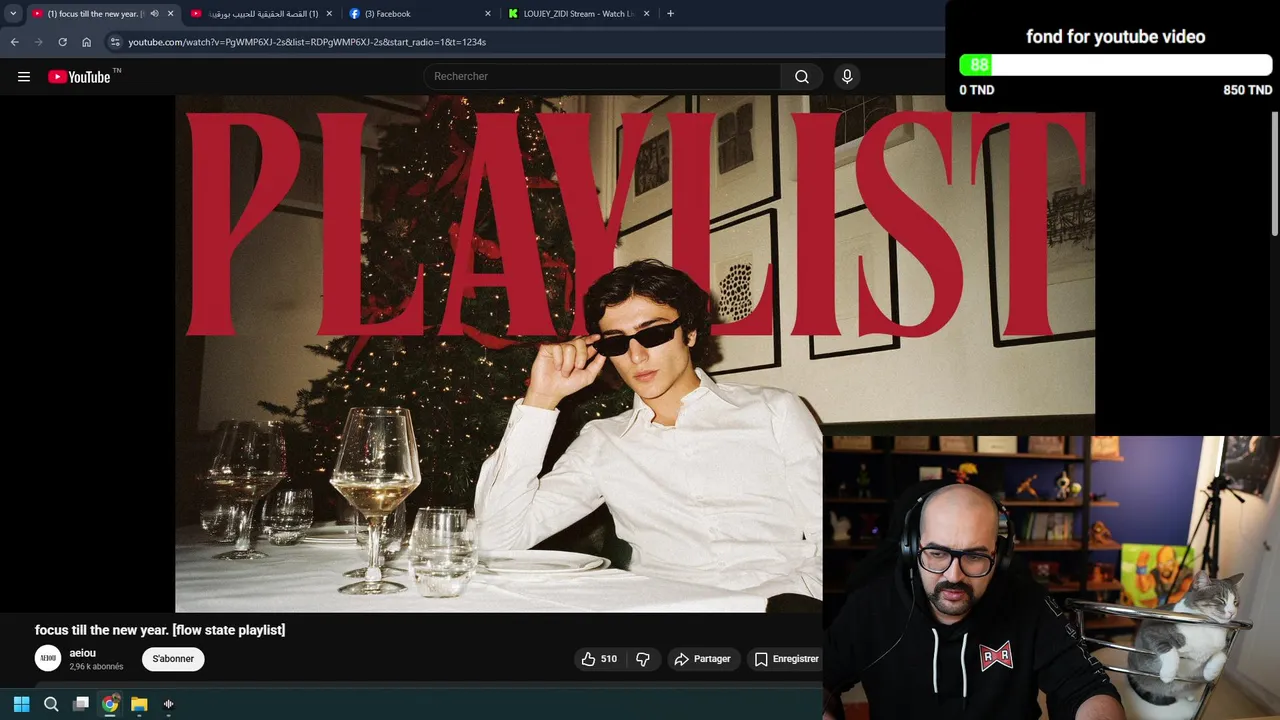Viewport: 1280px width, 720px height.
Task: Open the Windows Start menu
Action: pos(21,704)
